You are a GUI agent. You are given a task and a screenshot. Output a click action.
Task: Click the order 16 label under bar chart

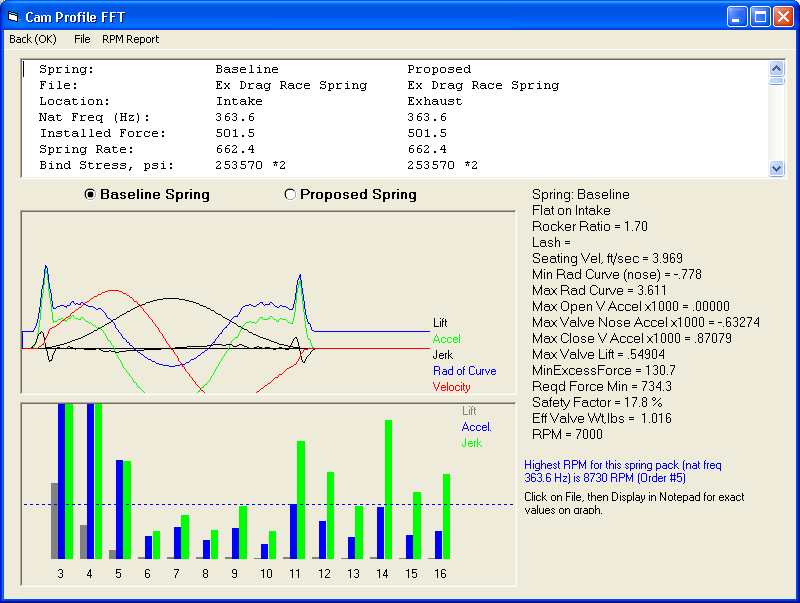point(440,574)
